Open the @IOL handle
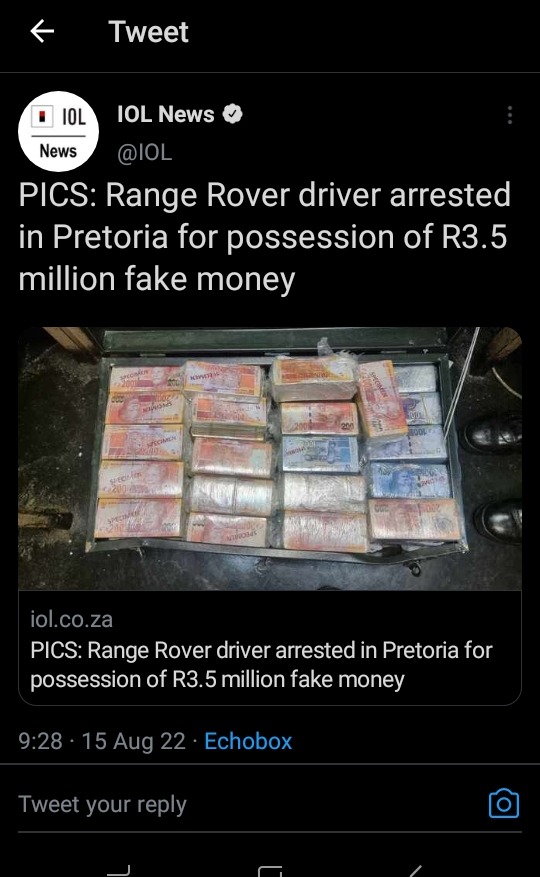Viewport: 540px width, 877px height. click(144, 152)
